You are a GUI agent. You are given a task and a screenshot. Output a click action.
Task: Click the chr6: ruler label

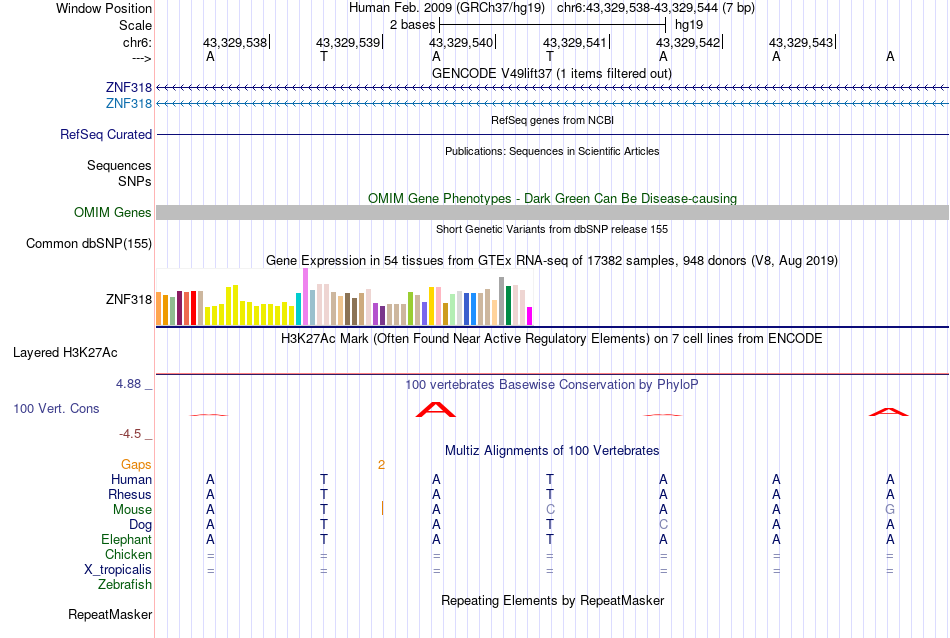pyautogui.click(x=138, y=42)
